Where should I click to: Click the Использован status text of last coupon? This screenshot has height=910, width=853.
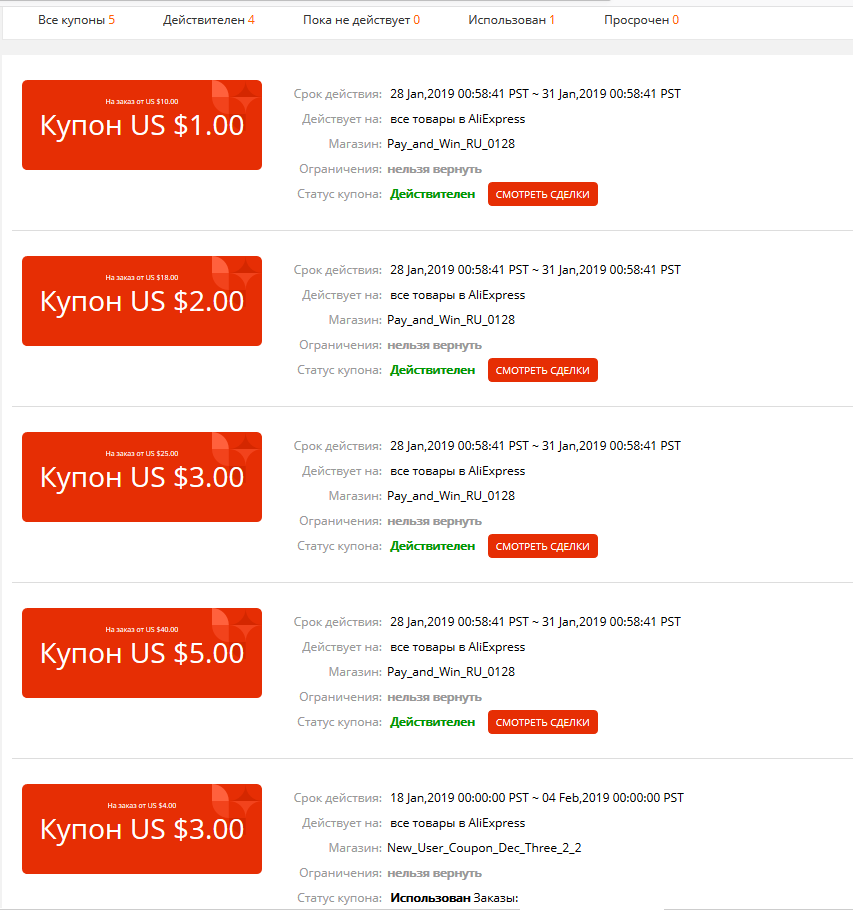(430, 898)
